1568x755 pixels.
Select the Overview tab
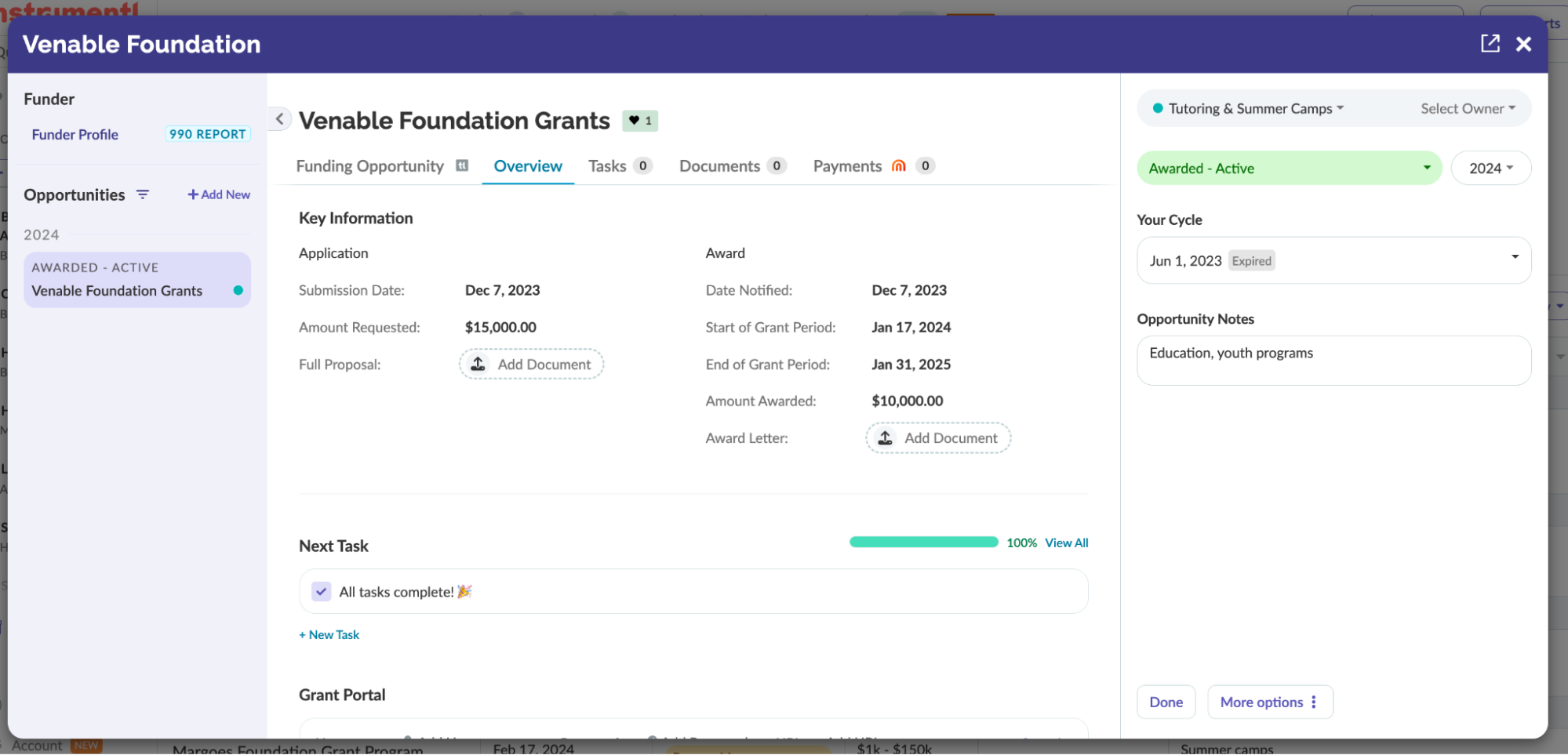[x=528, y=165]
